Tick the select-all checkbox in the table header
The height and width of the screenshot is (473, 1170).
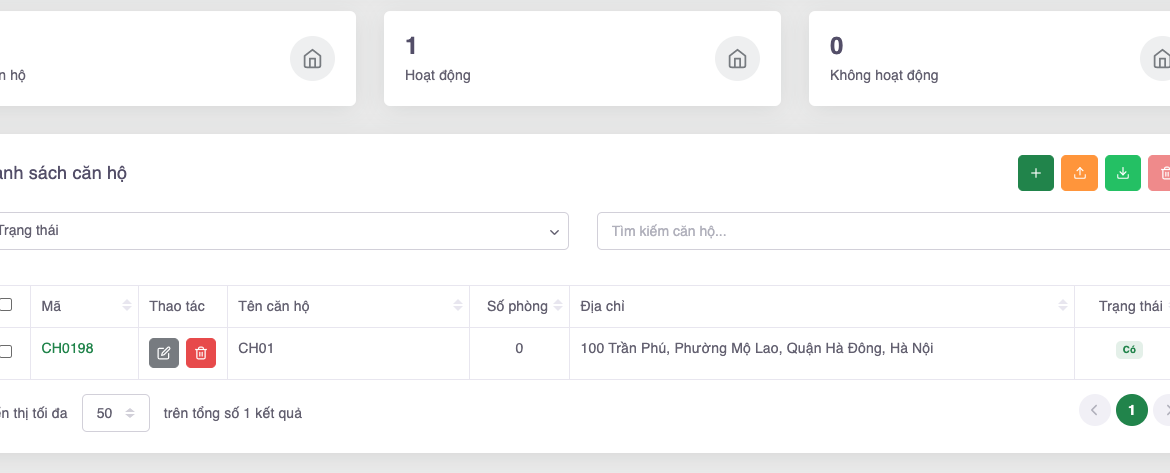tap(6, 305)
